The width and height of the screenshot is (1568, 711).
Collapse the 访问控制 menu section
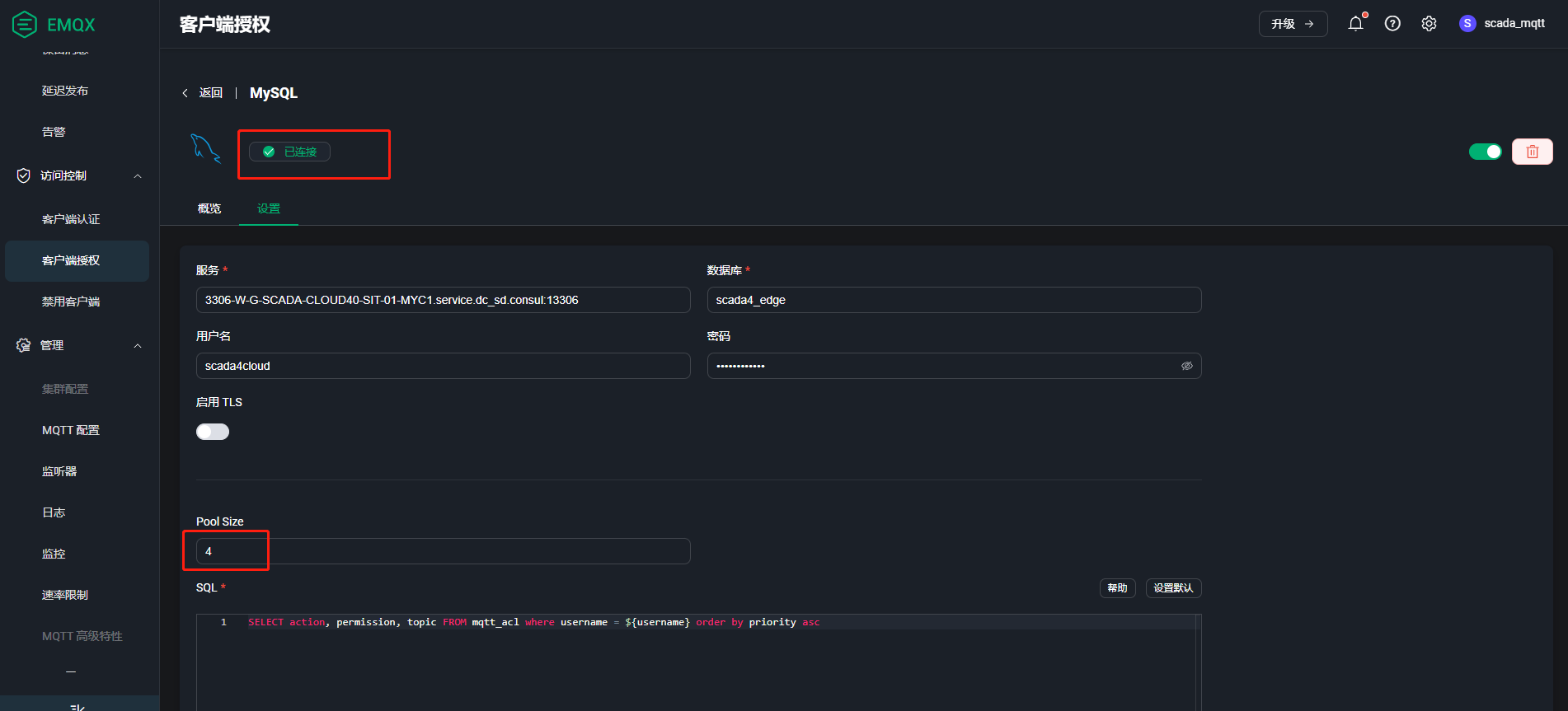138,175
